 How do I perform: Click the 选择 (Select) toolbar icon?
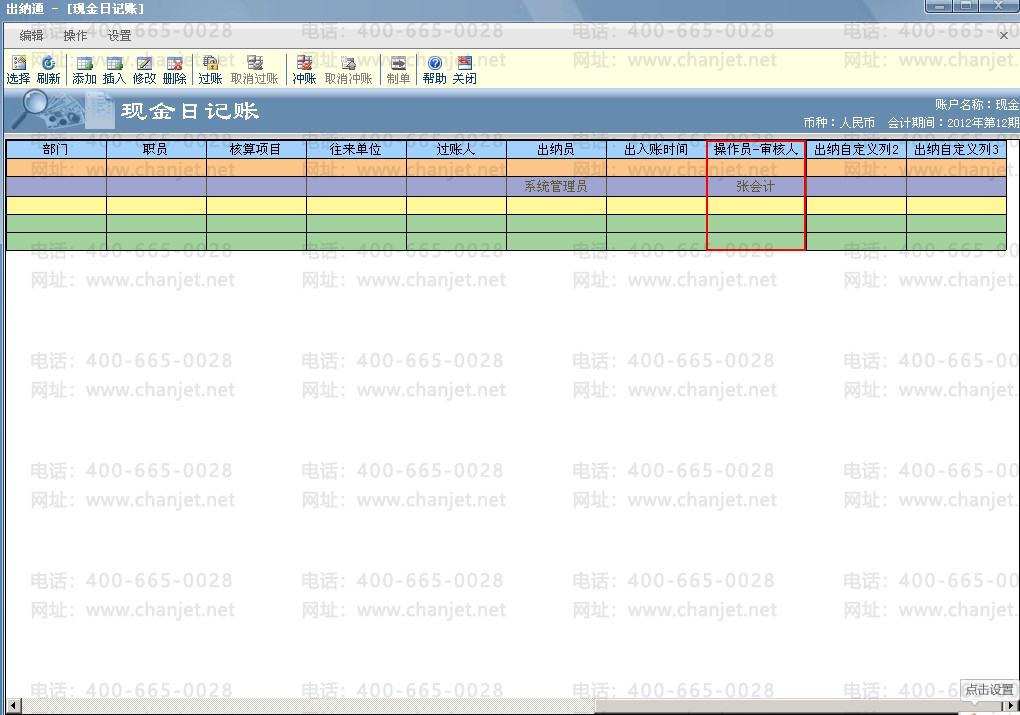click(18, 70)
